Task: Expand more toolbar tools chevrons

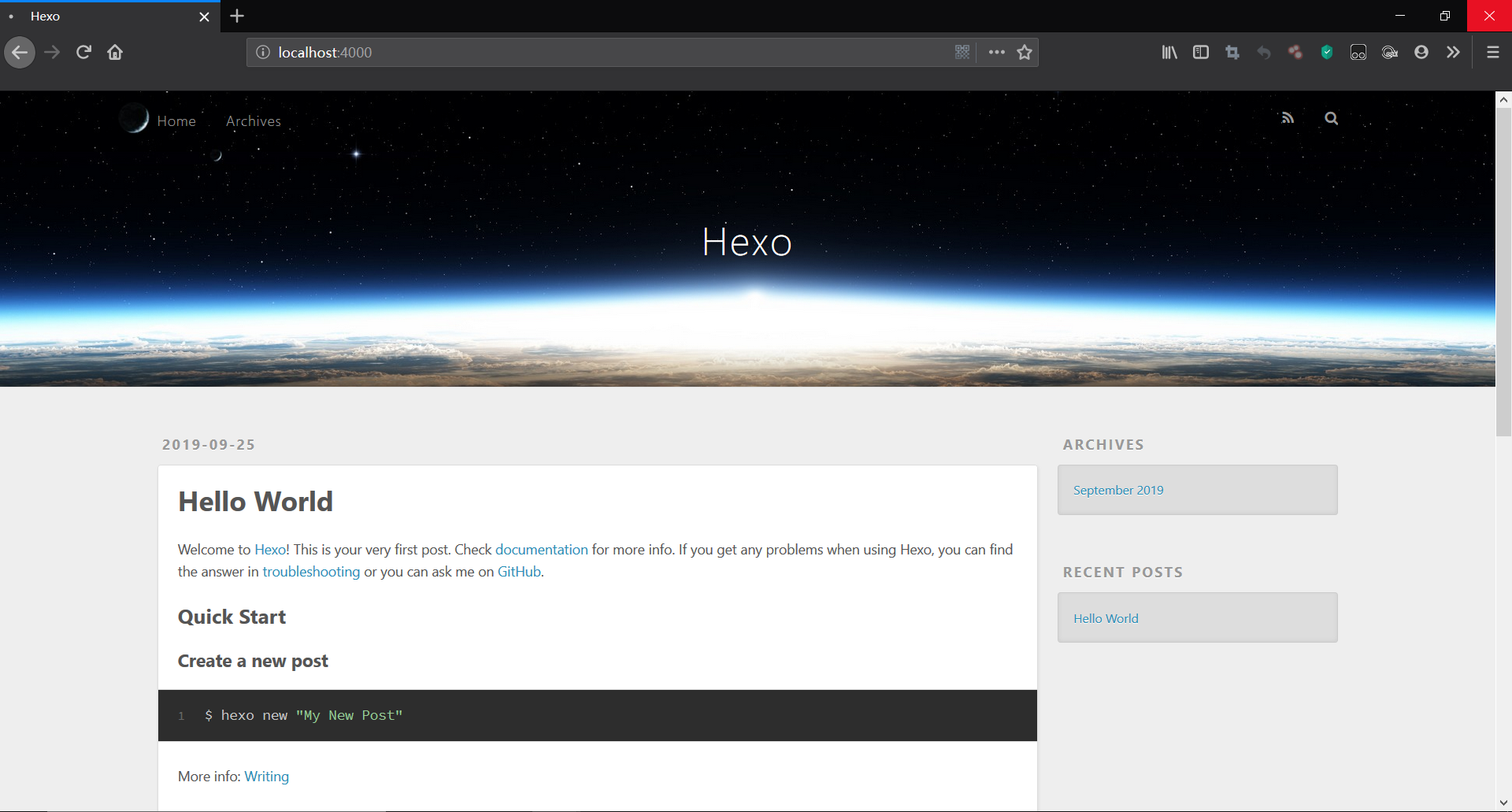Action: click(1453, 53)
